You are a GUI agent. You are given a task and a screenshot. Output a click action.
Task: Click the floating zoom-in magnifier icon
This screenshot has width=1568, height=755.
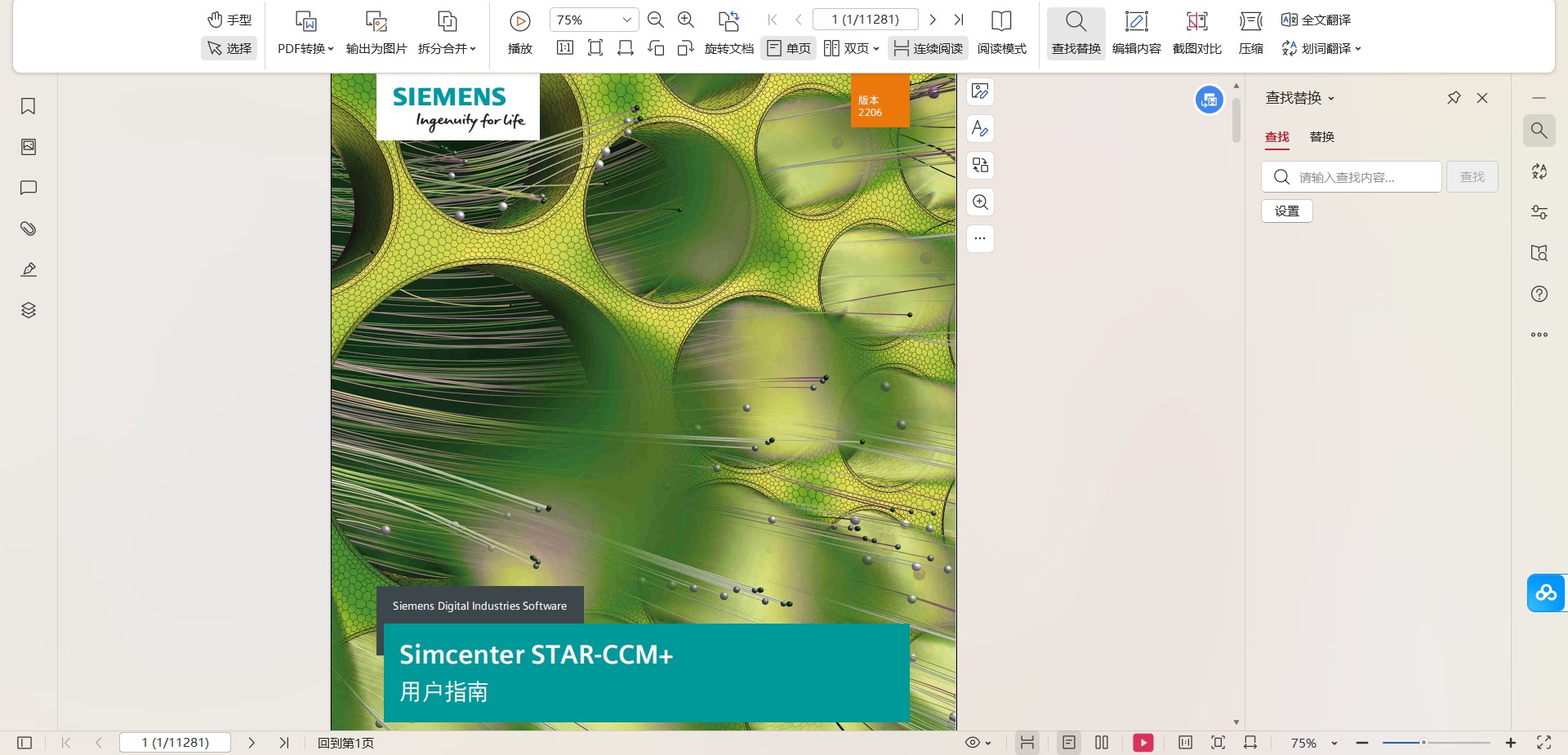[980, 202]
